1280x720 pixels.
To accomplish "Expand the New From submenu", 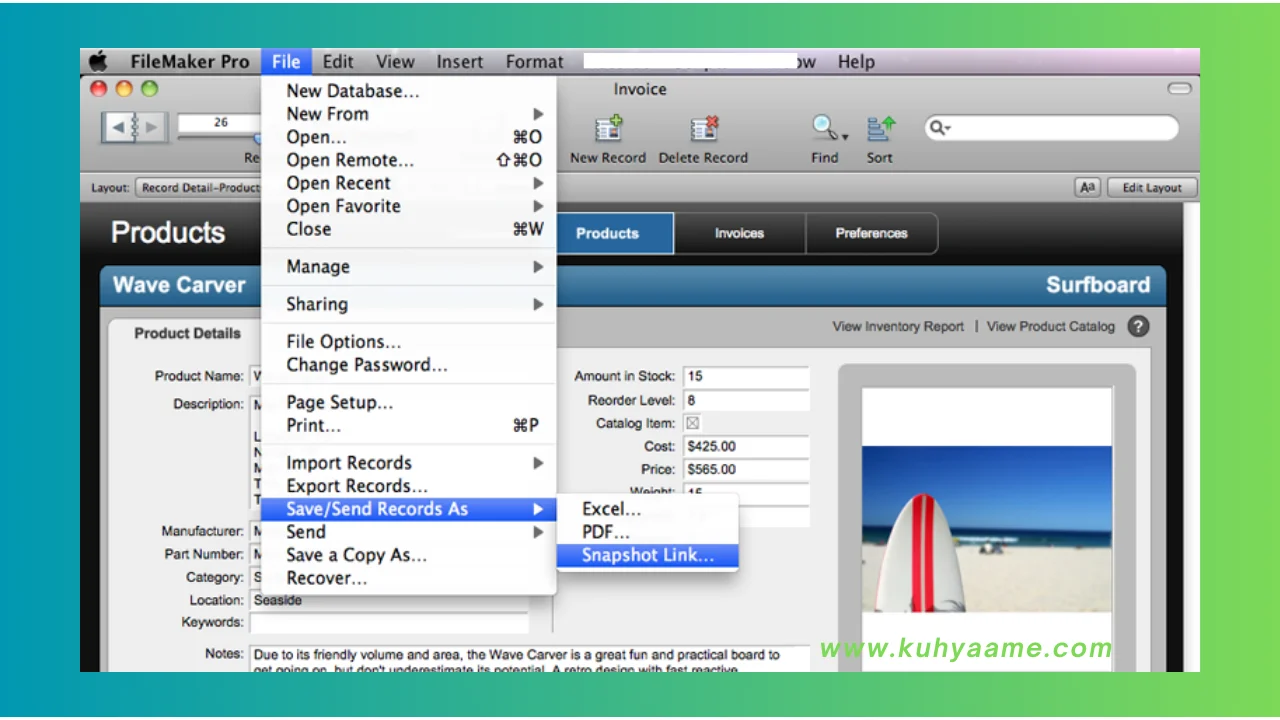I will tap(538, 114).
